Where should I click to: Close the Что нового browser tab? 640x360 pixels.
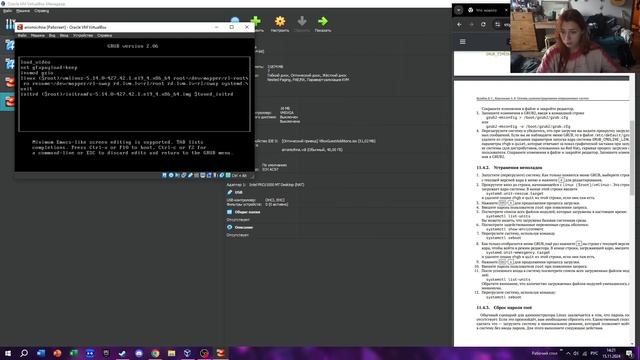pos(507,10)
